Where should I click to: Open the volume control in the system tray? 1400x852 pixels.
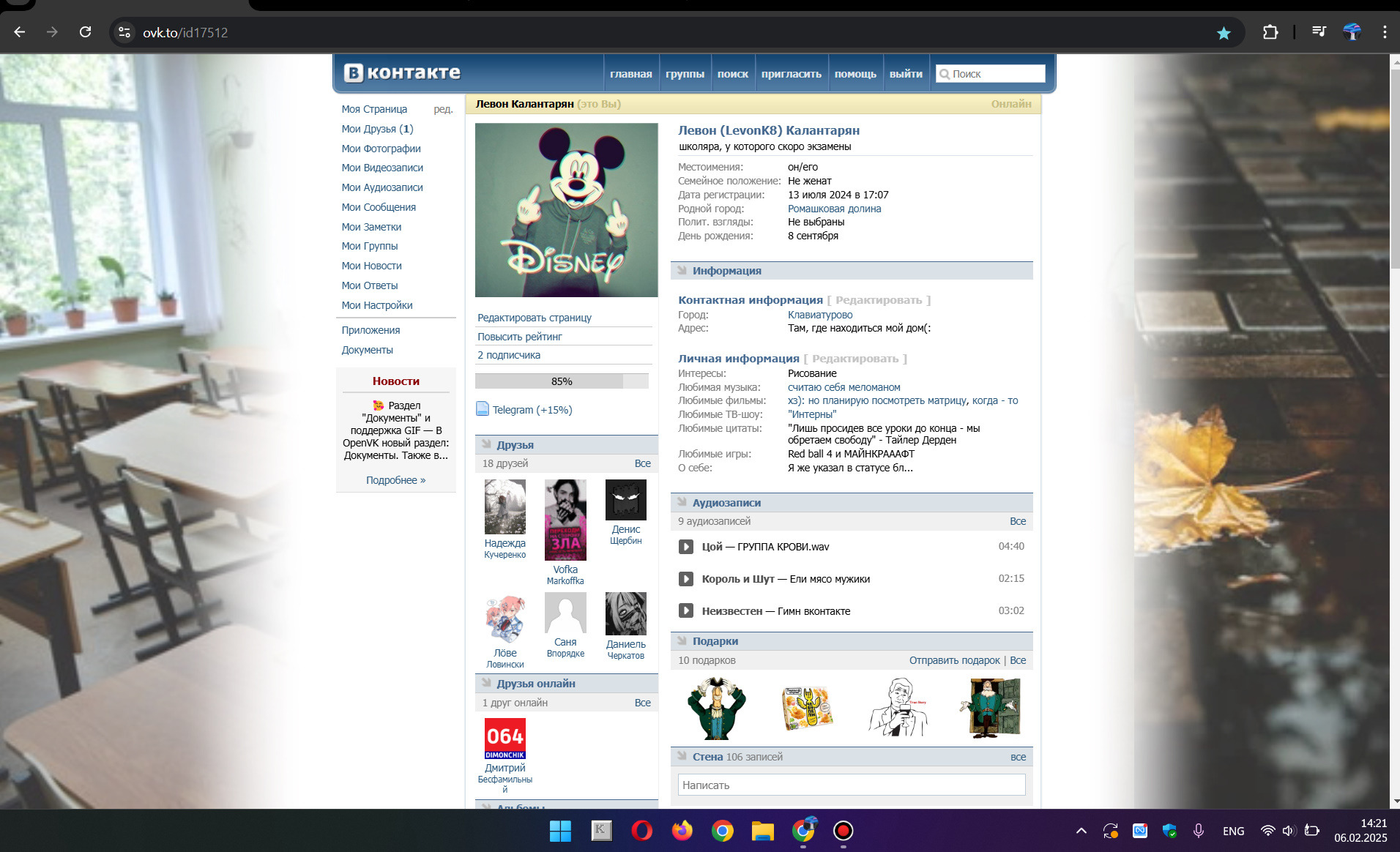1289,831
